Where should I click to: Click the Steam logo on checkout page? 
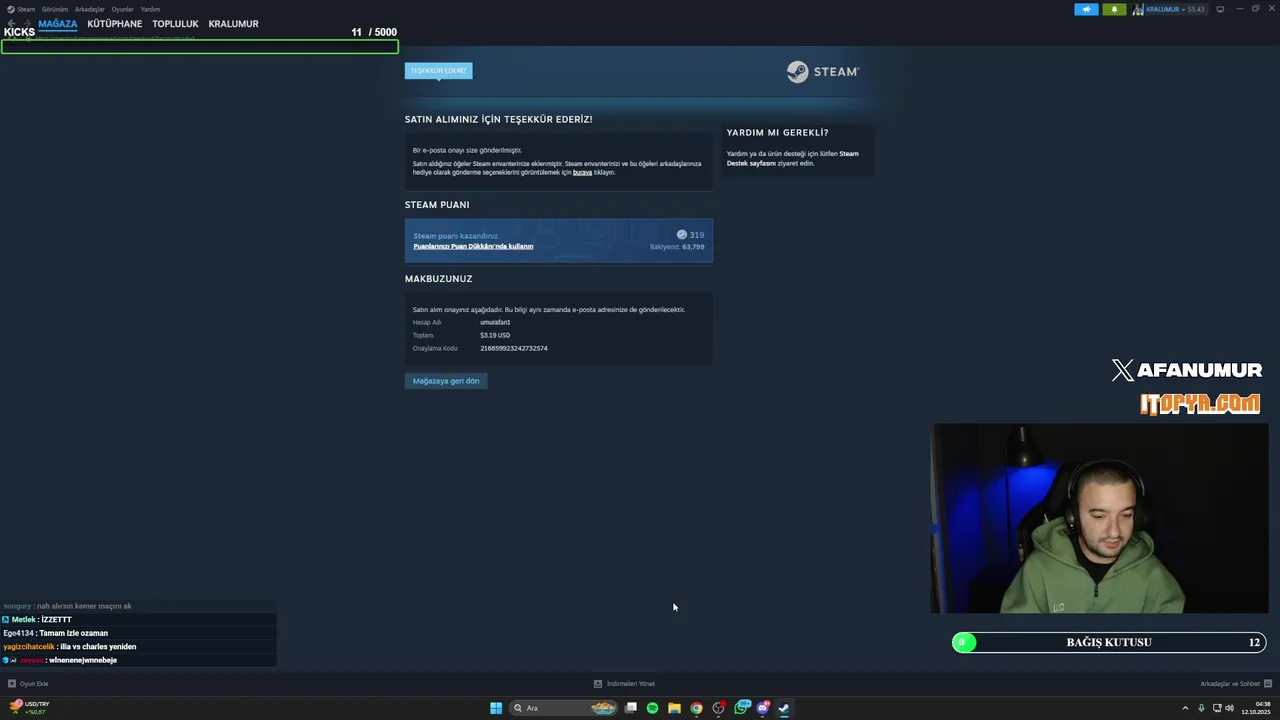click(822, 72)
